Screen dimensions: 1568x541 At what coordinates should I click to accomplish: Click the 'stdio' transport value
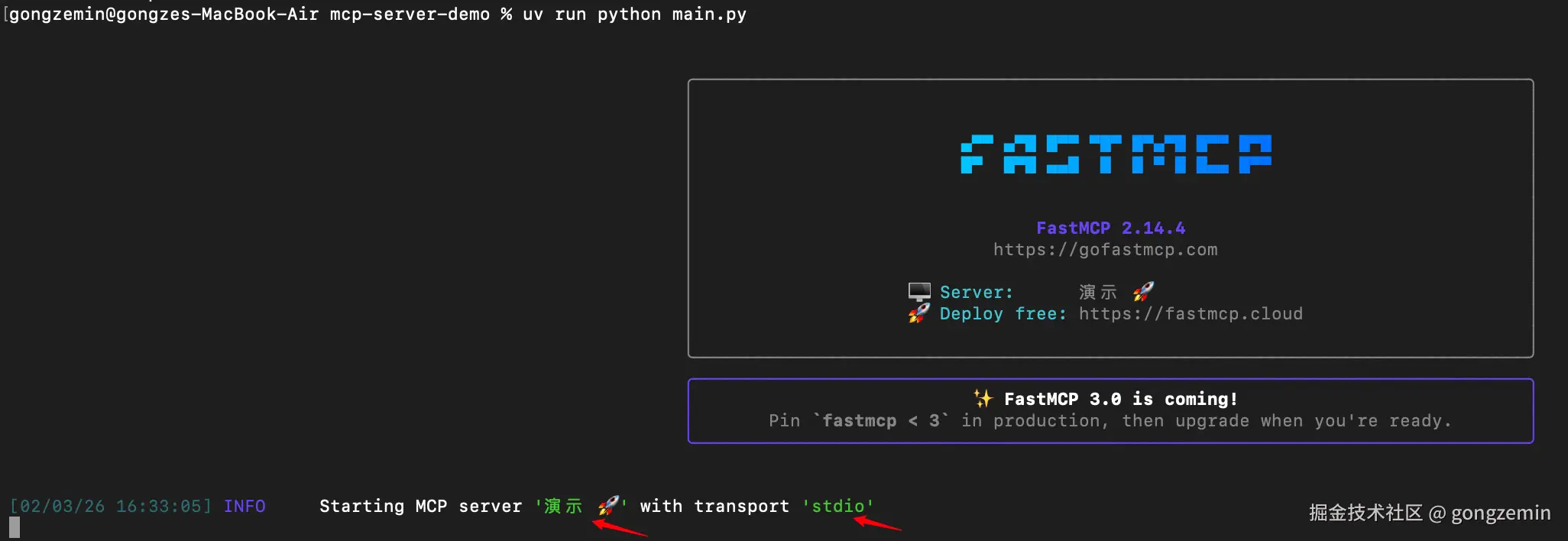pos(838,506)
